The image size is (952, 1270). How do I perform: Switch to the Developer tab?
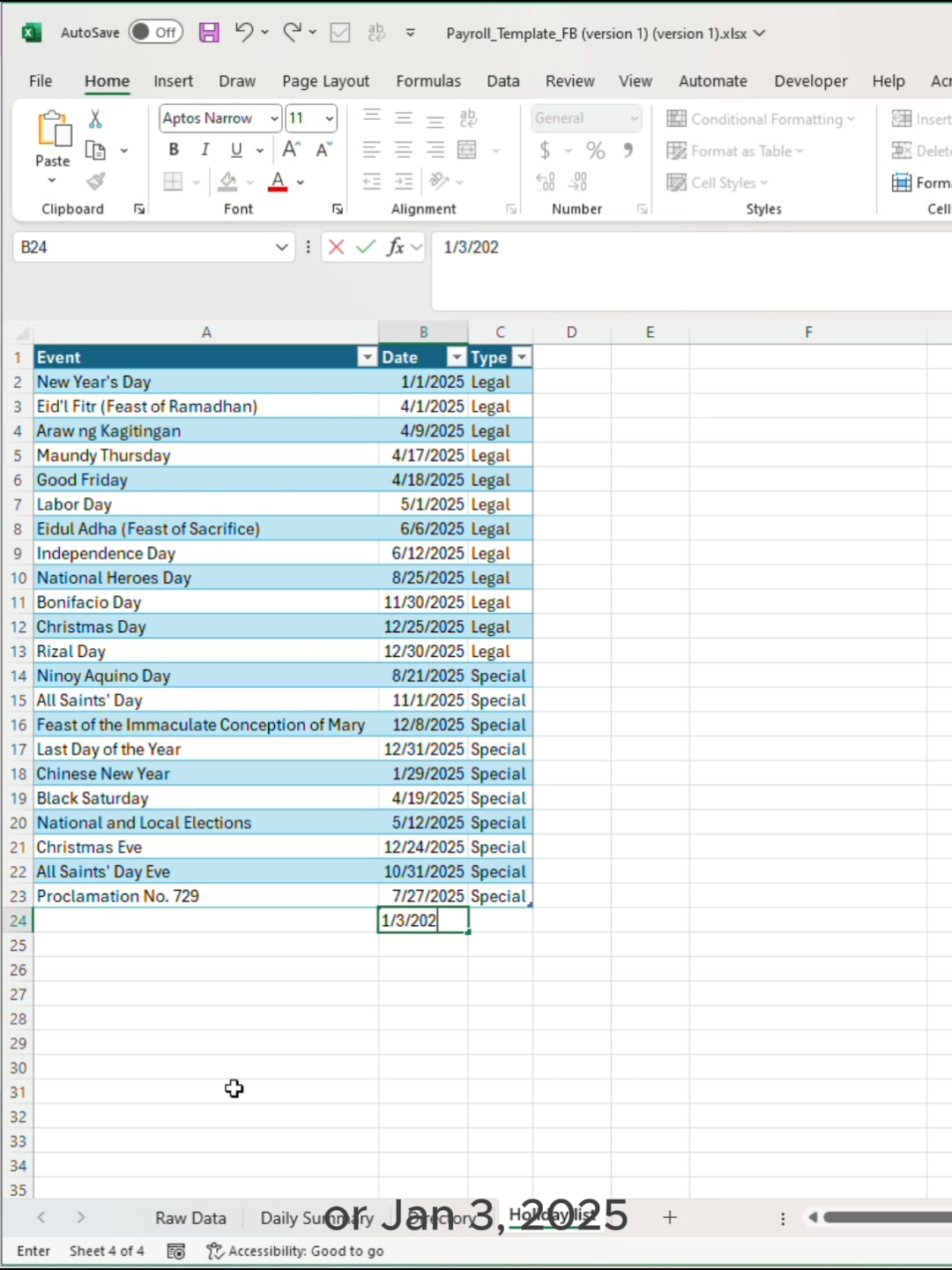811,81
